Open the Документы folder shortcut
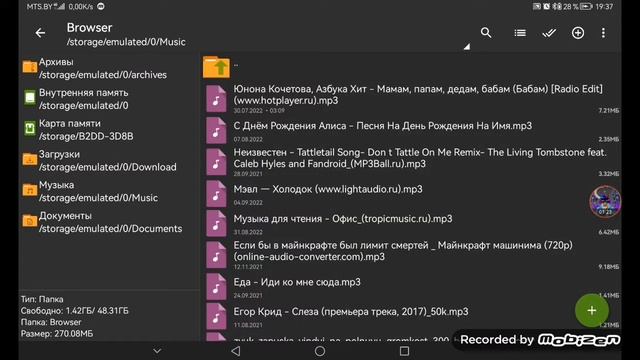Viewport: 640px width, 360px height. pyautogui.click(x=109, y=222)
